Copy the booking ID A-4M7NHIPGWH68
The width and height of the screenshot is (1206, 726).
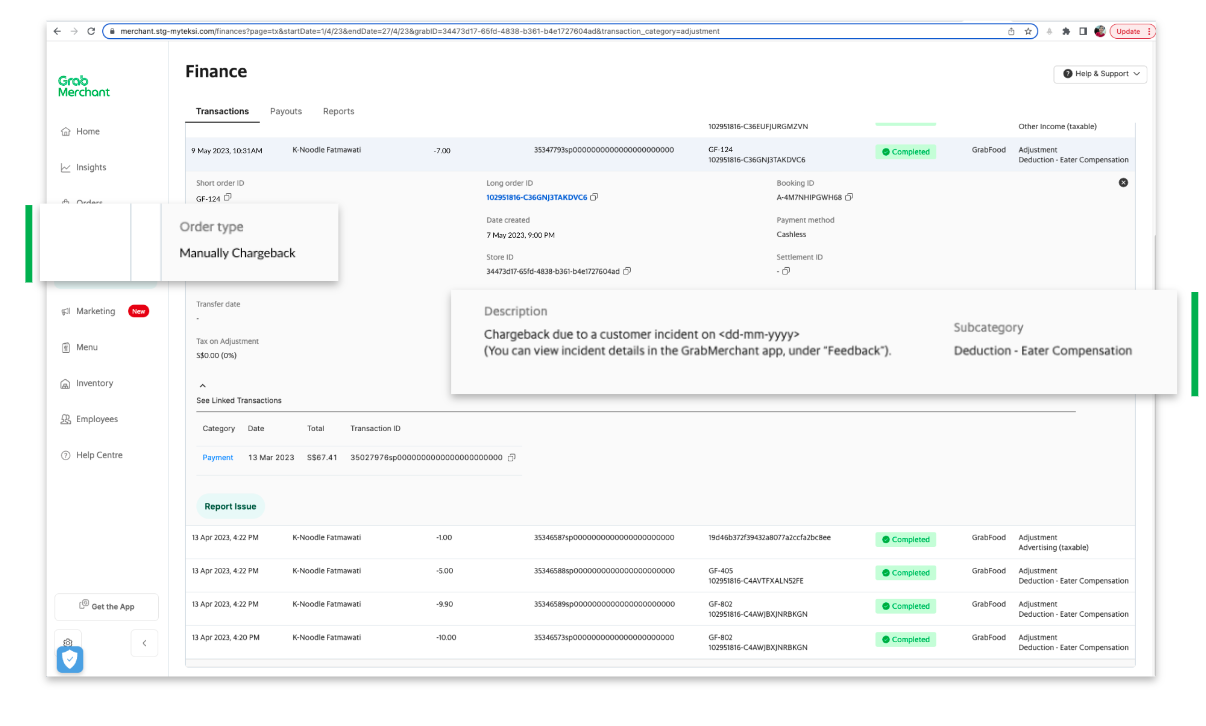[849, 197]
